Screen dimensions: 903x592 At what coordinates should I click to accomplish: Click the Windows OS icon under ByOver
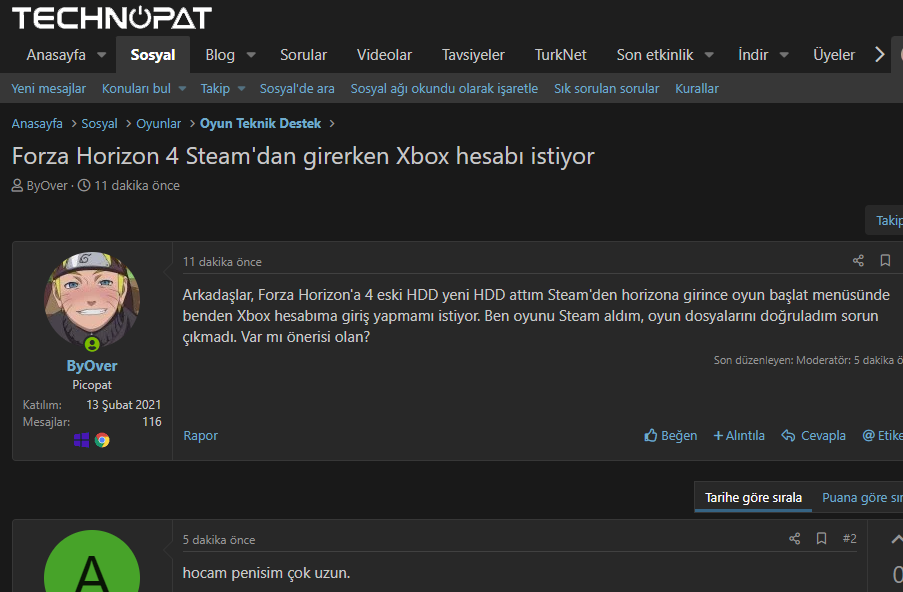click(x=81, y=441)
